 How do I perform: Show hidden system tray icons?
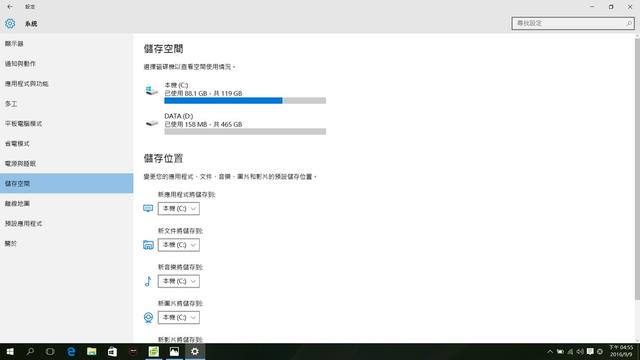tap(550, 351)
